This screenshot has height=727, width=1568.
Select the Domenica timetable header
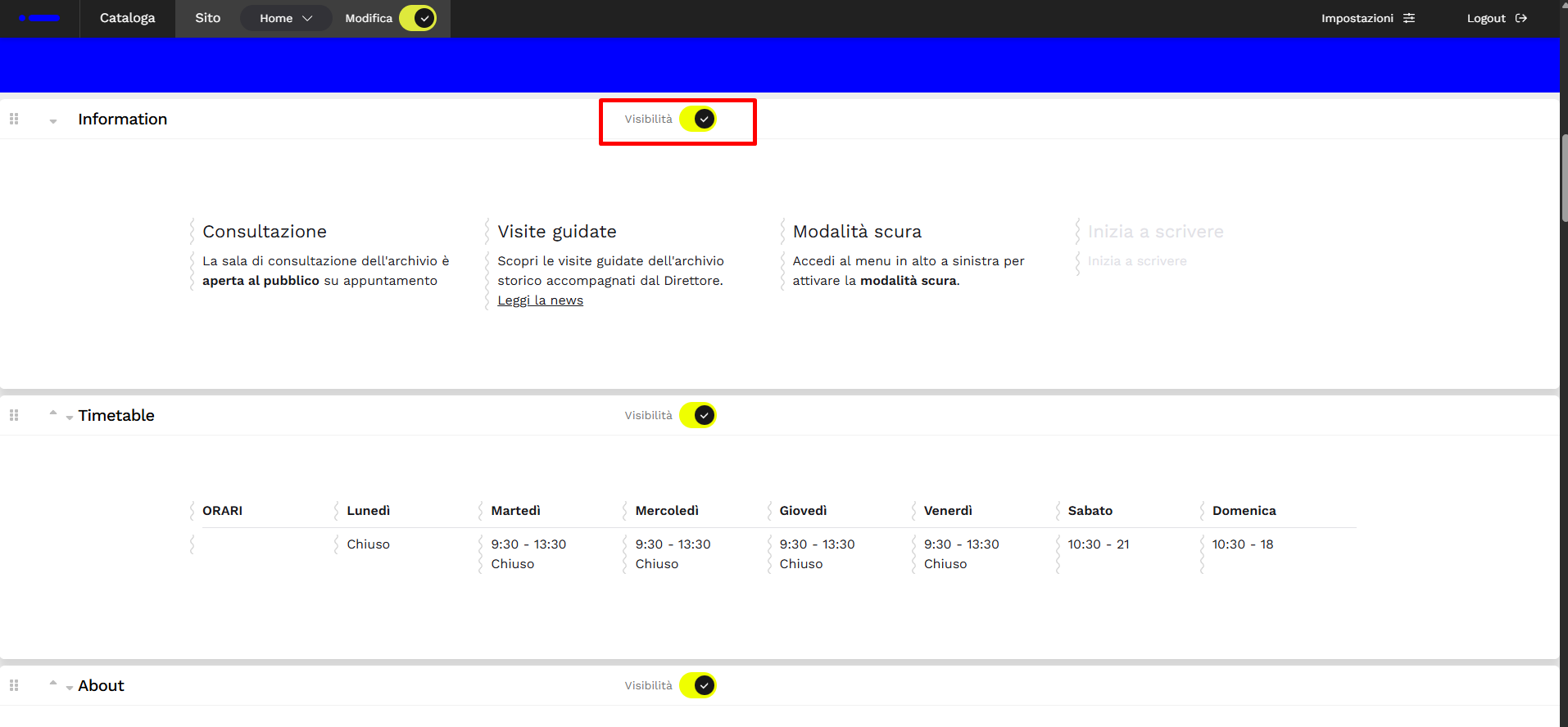1244,511
